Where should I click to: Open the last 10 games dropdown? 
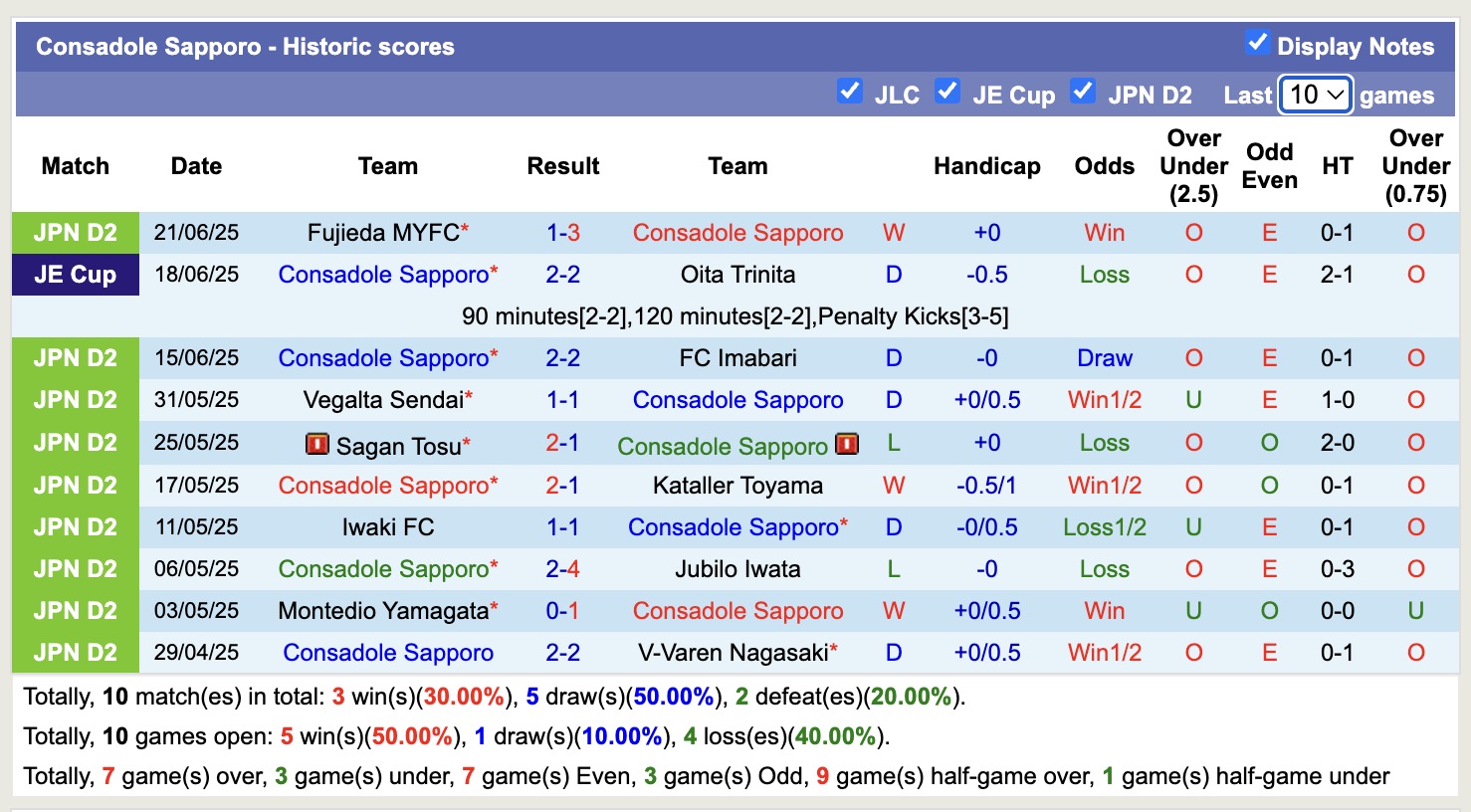click(1315, 95)
